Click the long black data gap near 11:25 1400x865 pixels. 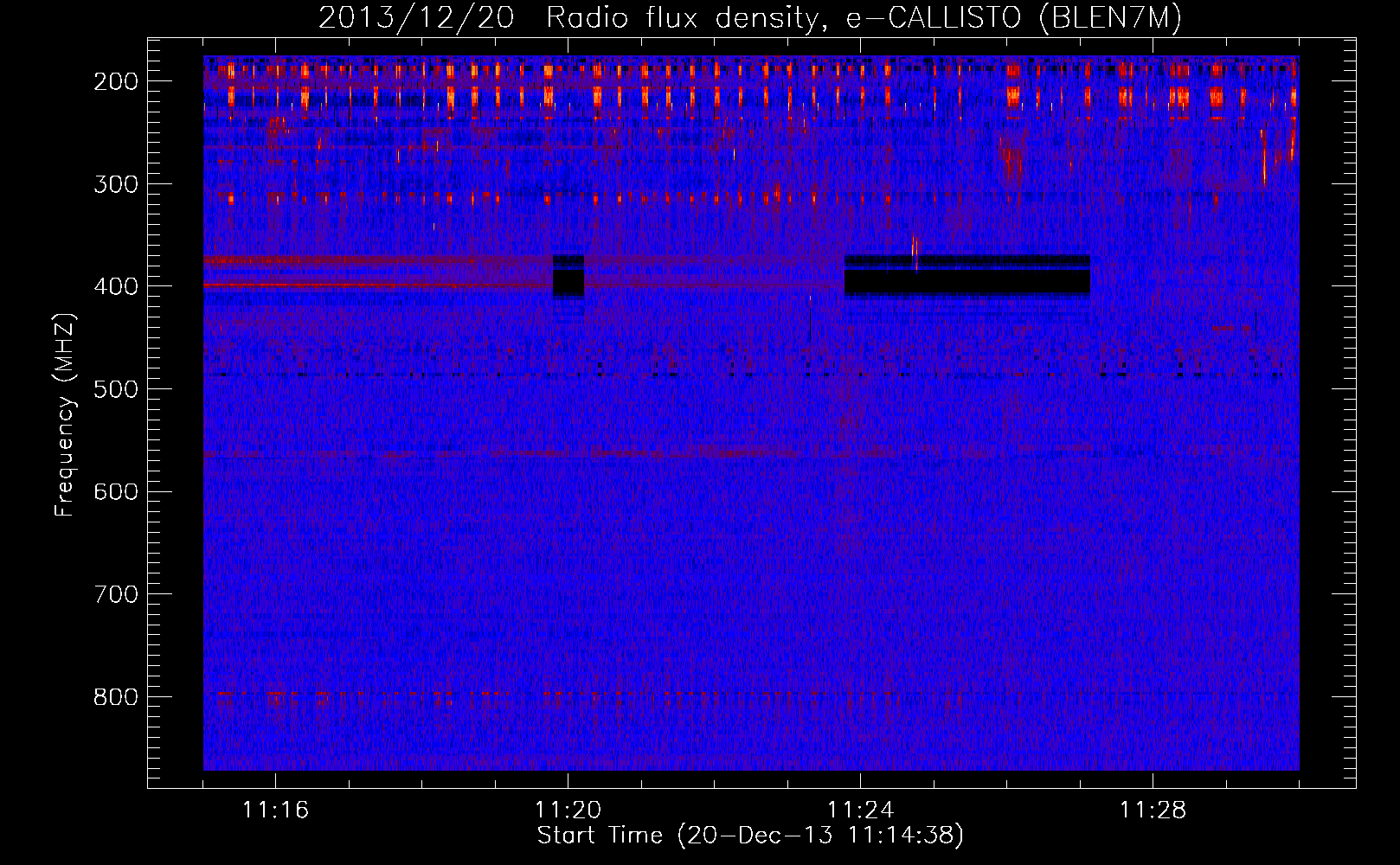pos(967,277)
